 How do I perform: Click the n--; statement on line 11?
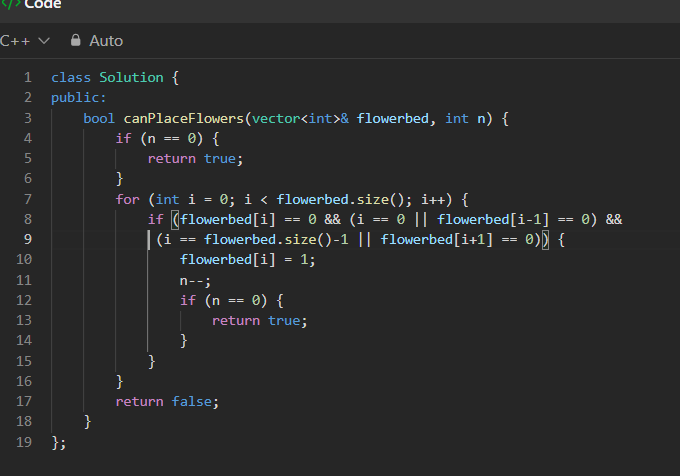(195, 281)
